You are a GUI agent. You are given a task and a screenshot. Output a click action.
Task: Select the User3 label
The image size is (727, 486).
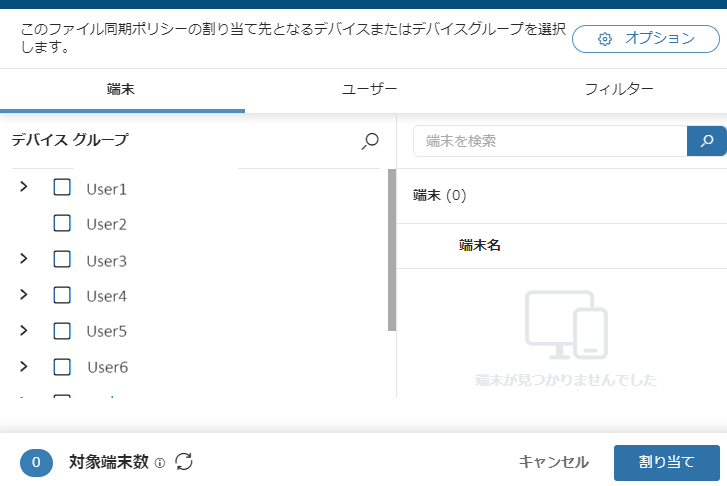tap(107, 262)
